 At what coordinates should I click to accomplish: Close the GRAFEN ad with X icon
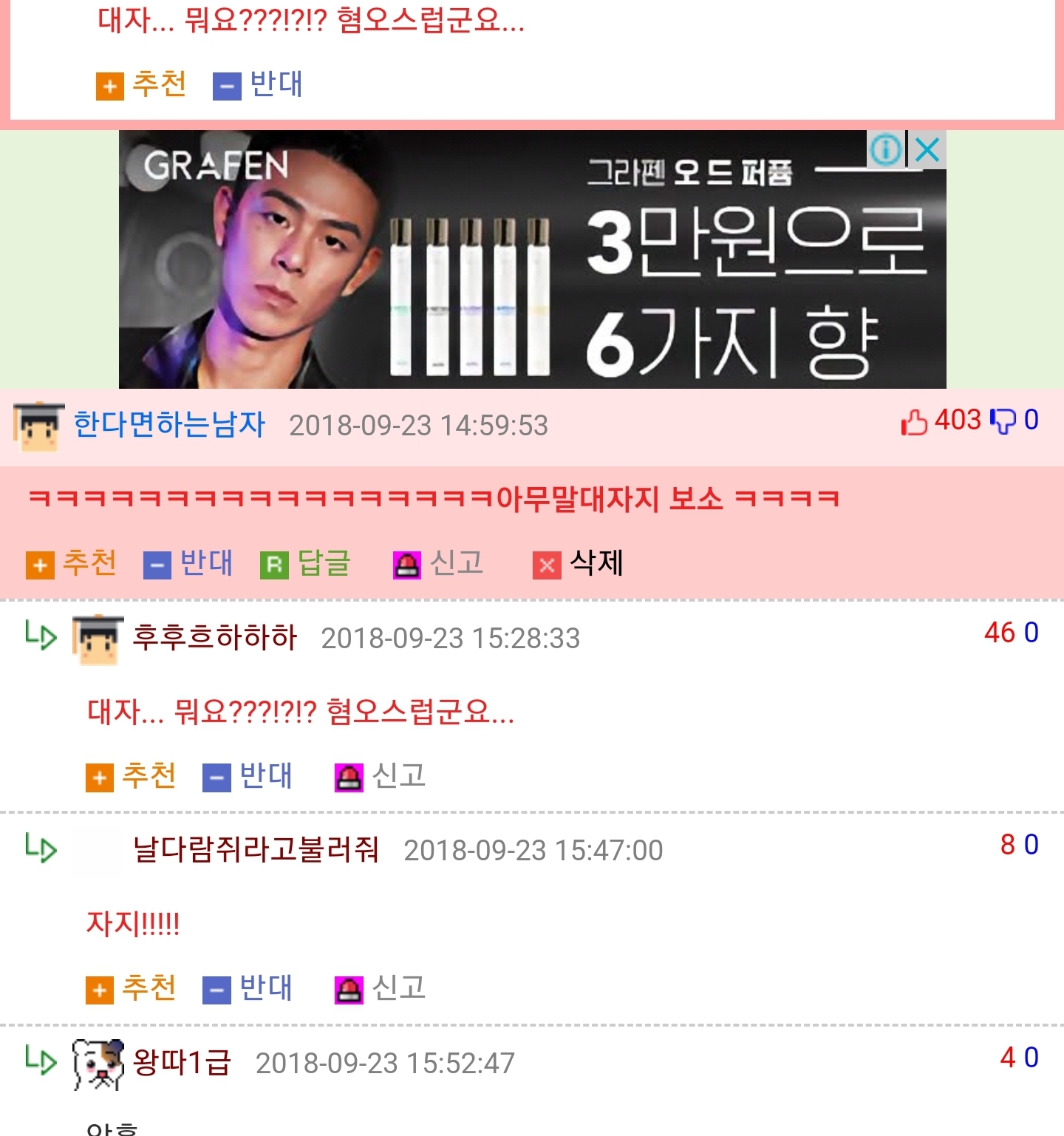[927, 150]
